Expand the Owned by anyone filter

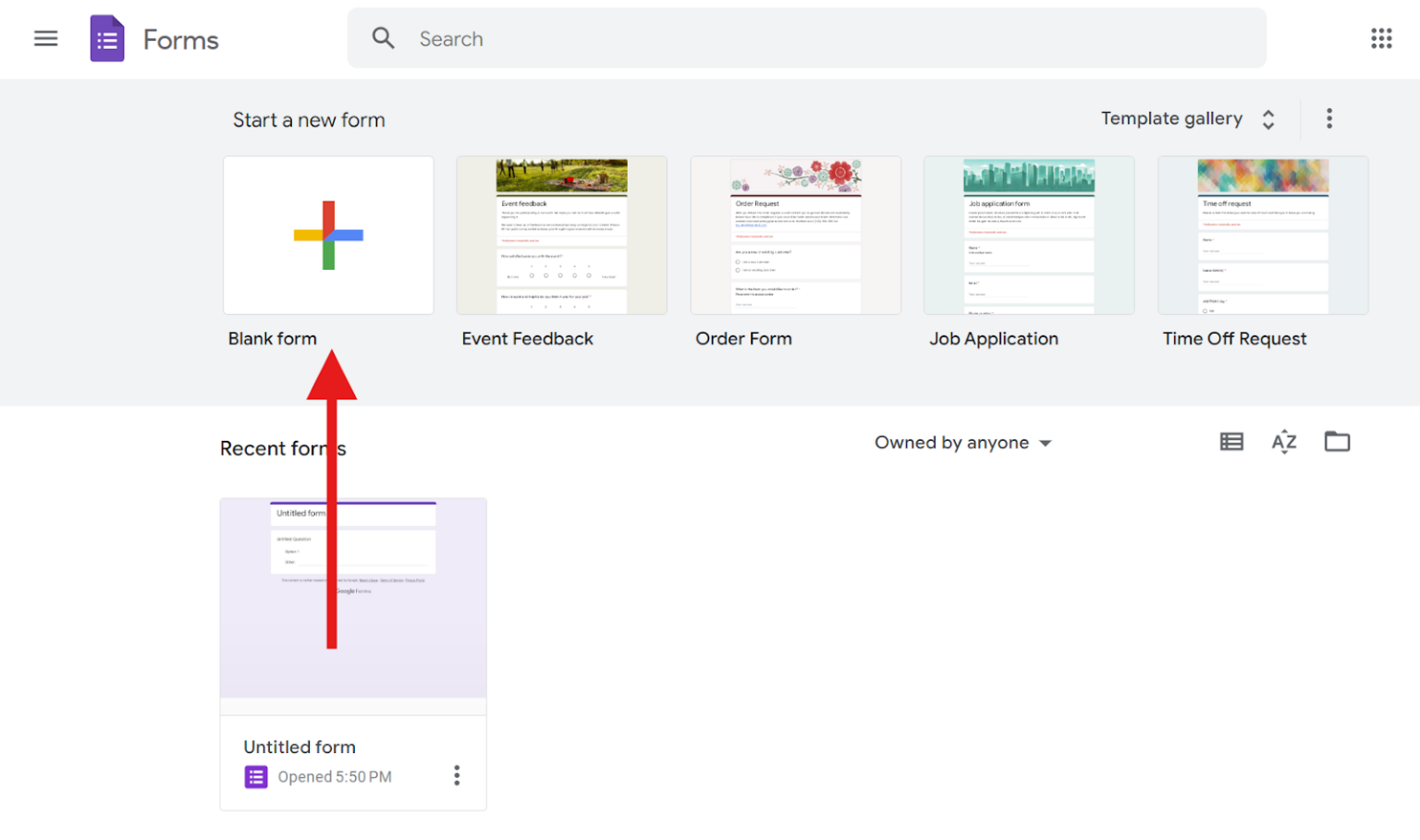[x=961, y=442]
